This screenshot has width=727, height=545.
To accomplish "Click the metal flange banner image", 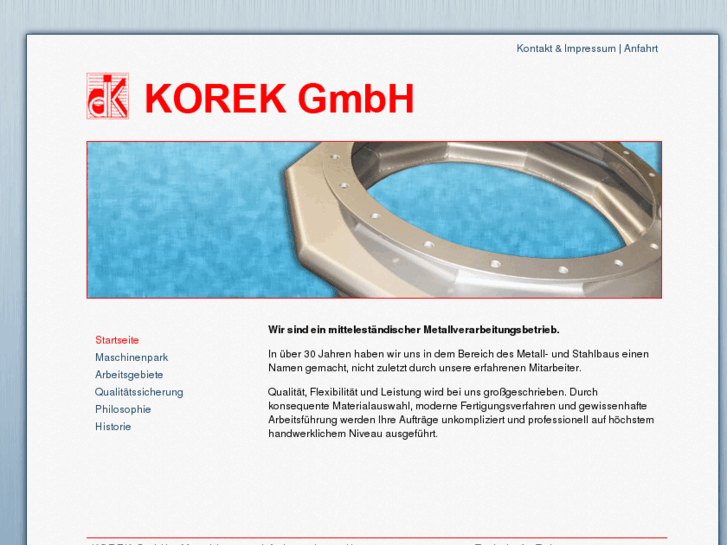I will click(x=374, y=219).
